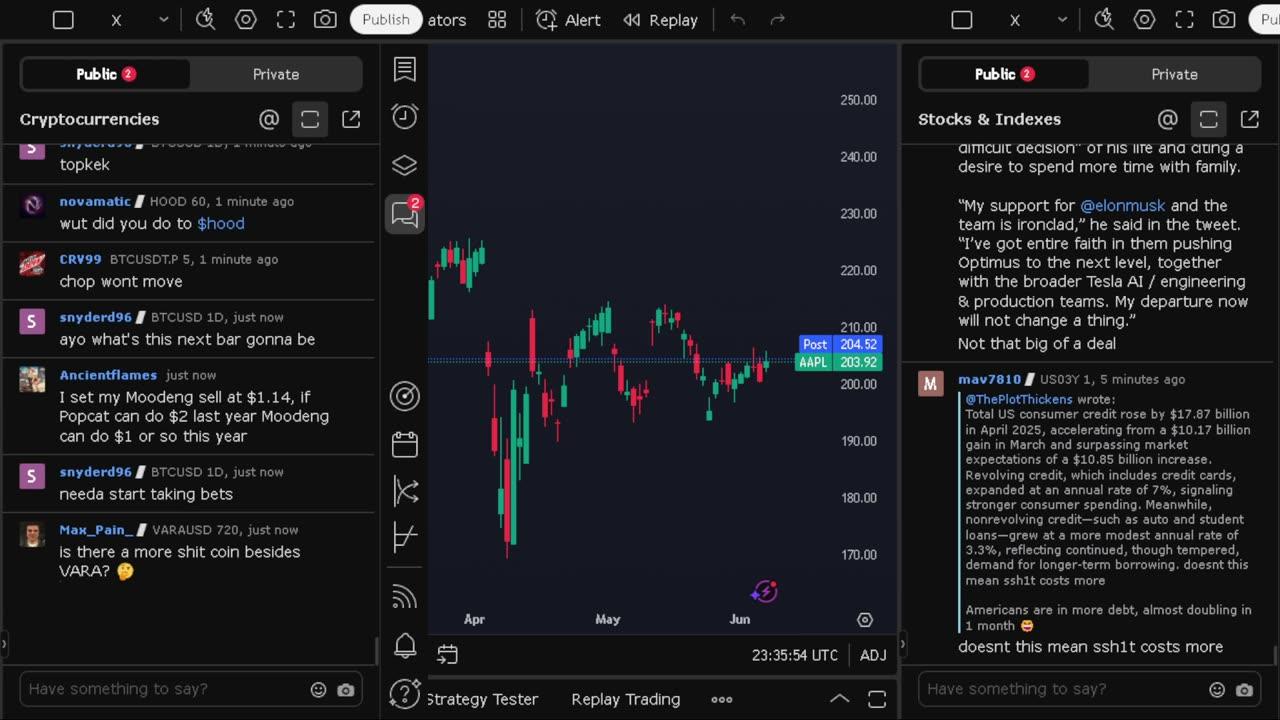The image size is (1280, 720).
Task: Enter fullscreen mode from left toolbar
Action: click(x=285, y=19)
